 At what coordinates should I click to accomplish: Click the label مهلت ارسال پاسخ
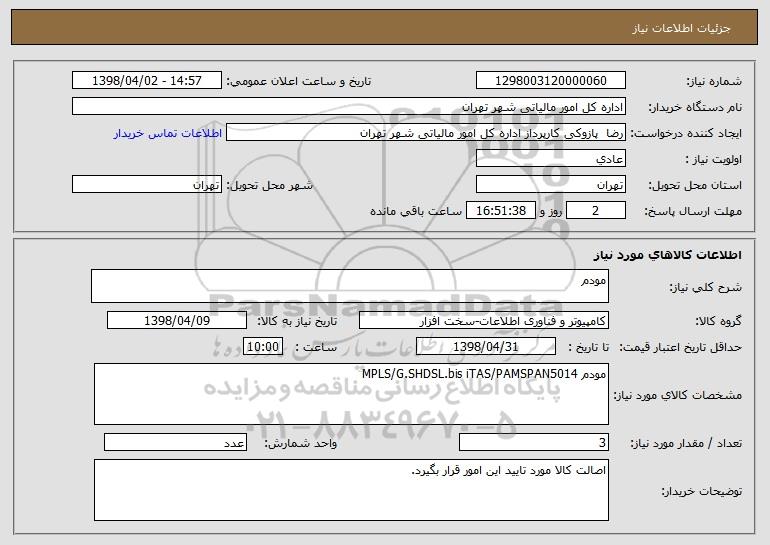click(693, 212)
